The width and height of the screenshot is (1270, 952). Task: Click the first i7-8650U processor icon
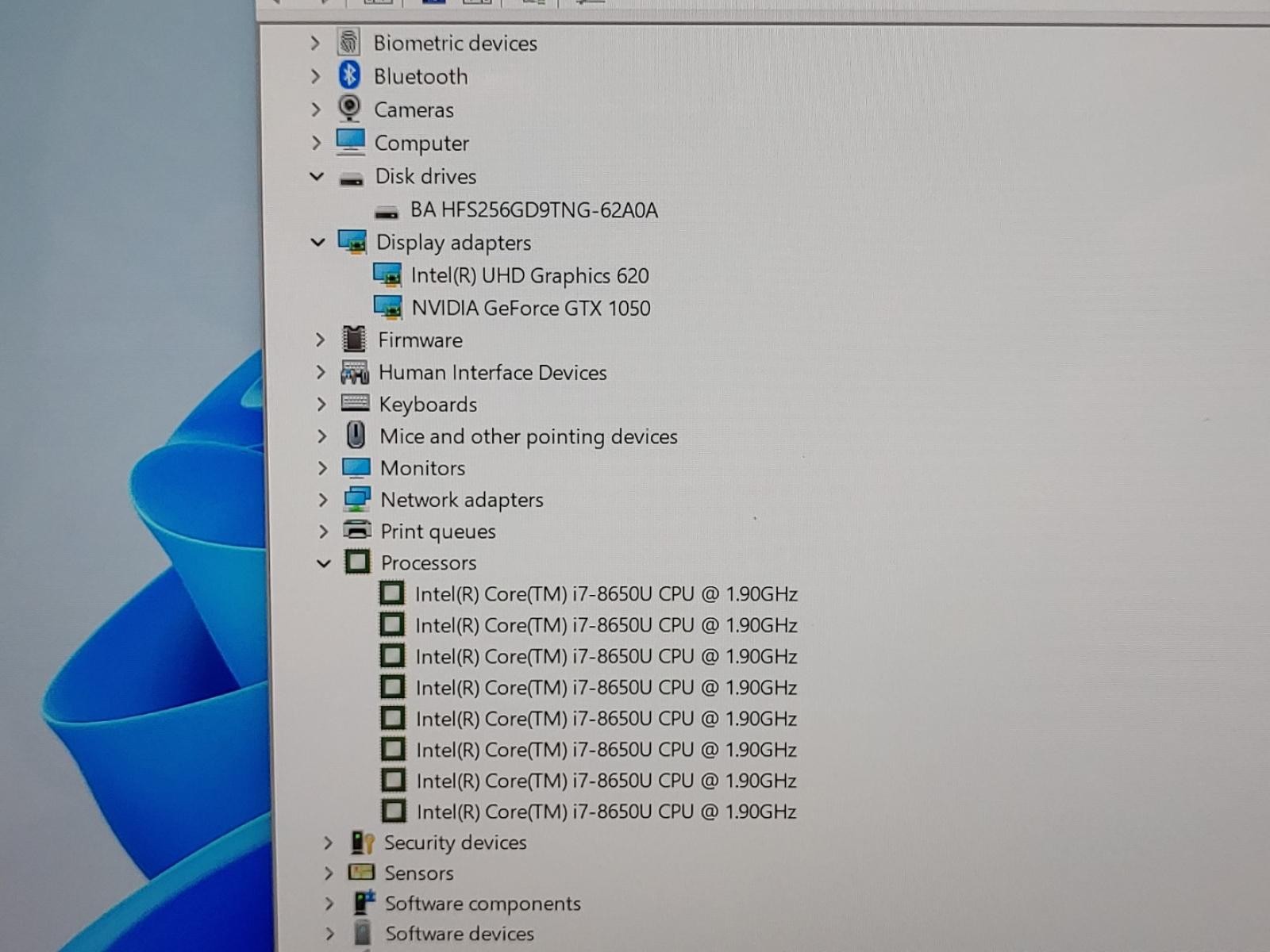tap(391, 593)
